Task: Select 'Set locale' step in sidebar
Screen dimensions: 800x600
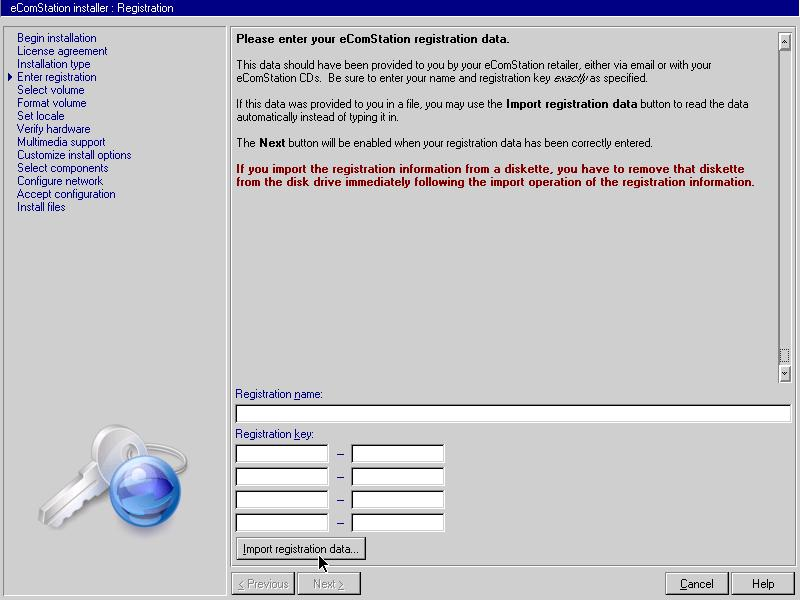Action: (x=41, y=116)
